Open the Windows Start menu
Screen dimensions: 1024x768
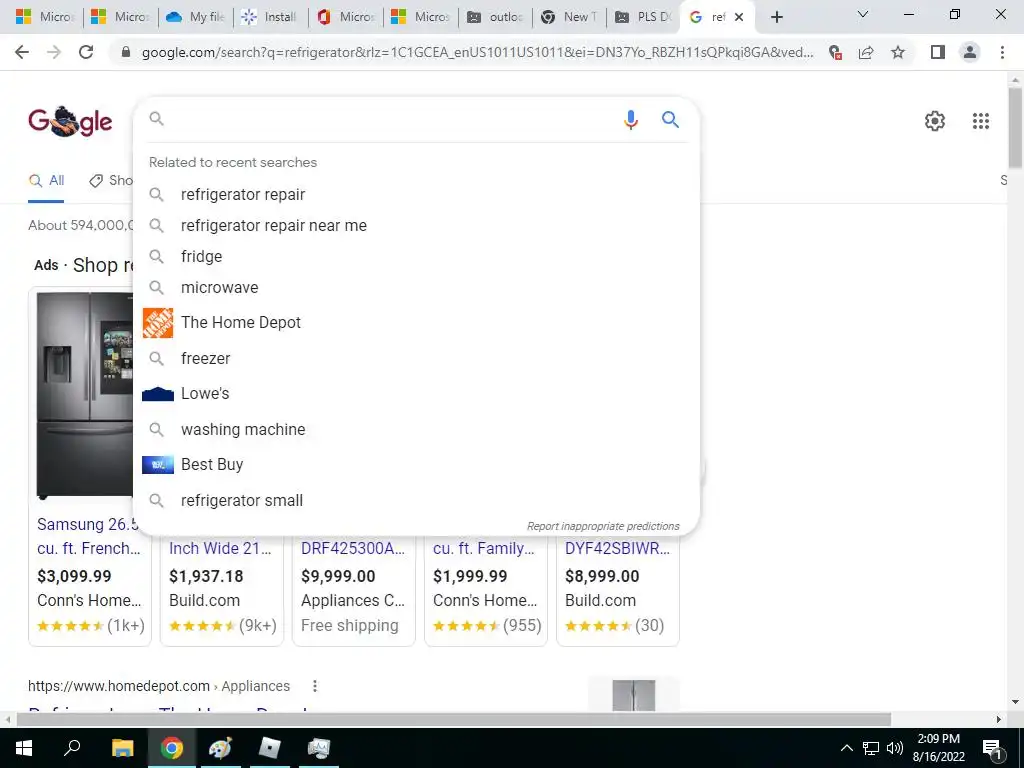[x=24, y=748]
